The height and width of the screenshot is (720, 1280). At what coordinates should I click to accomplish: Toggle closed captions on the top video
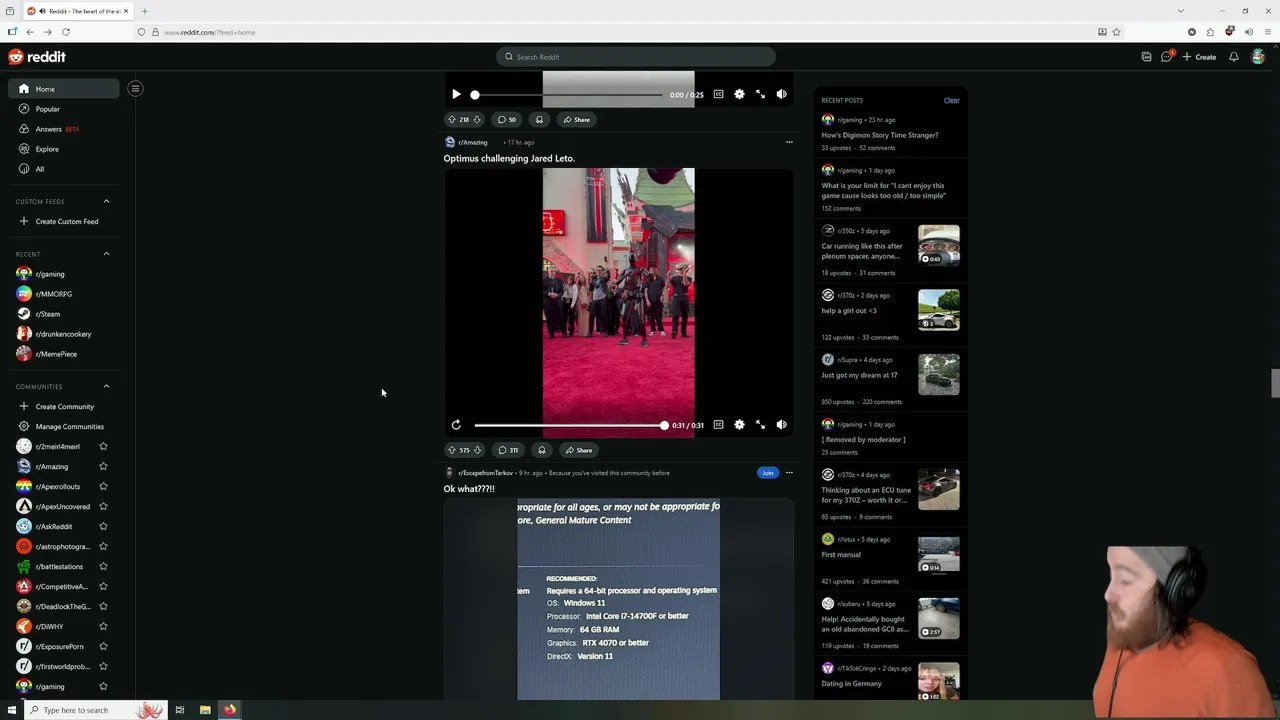click(718, 94)
